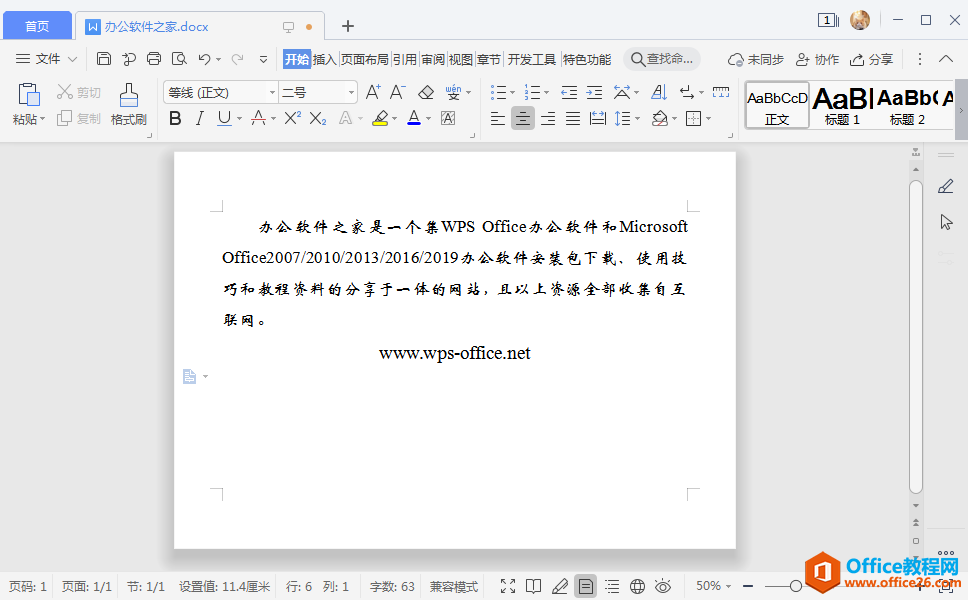Toggle Italic formatting
This screenshot has width=968, height=600.
199,118
